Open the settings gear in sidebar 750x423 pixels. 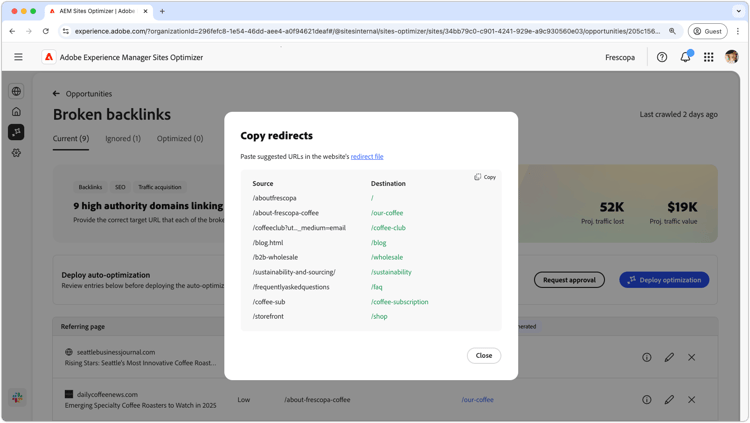[x=16, y=153]
